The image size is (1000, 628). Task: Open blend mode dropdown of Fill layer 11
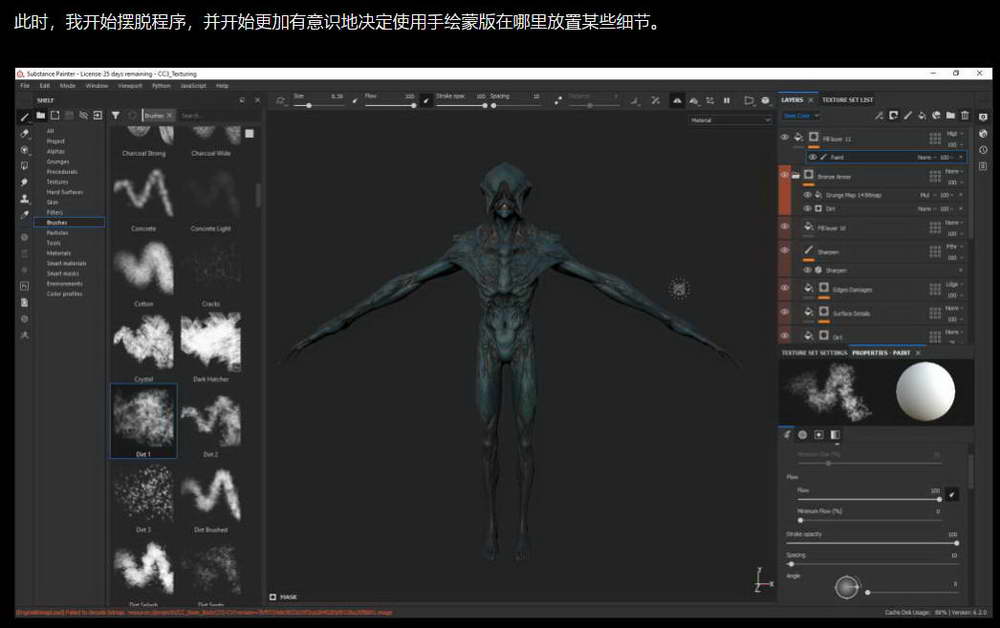click(954, 134)
